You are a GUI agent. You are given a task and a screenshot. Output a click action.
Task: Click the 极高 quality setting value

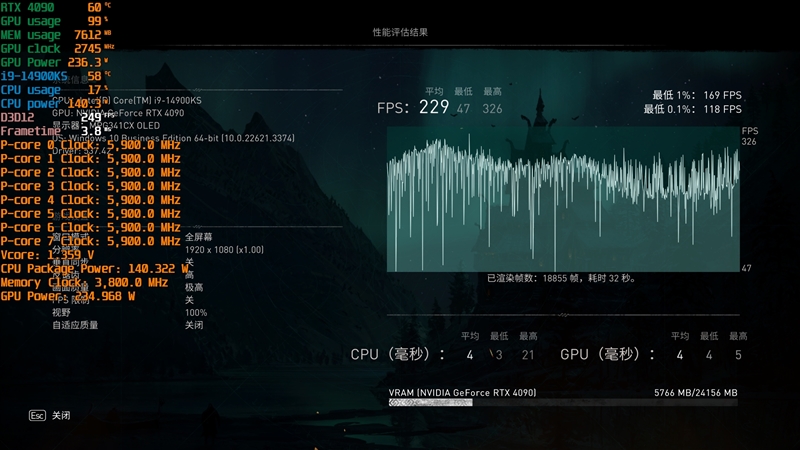pyautogui.click(x=194, y=287)
